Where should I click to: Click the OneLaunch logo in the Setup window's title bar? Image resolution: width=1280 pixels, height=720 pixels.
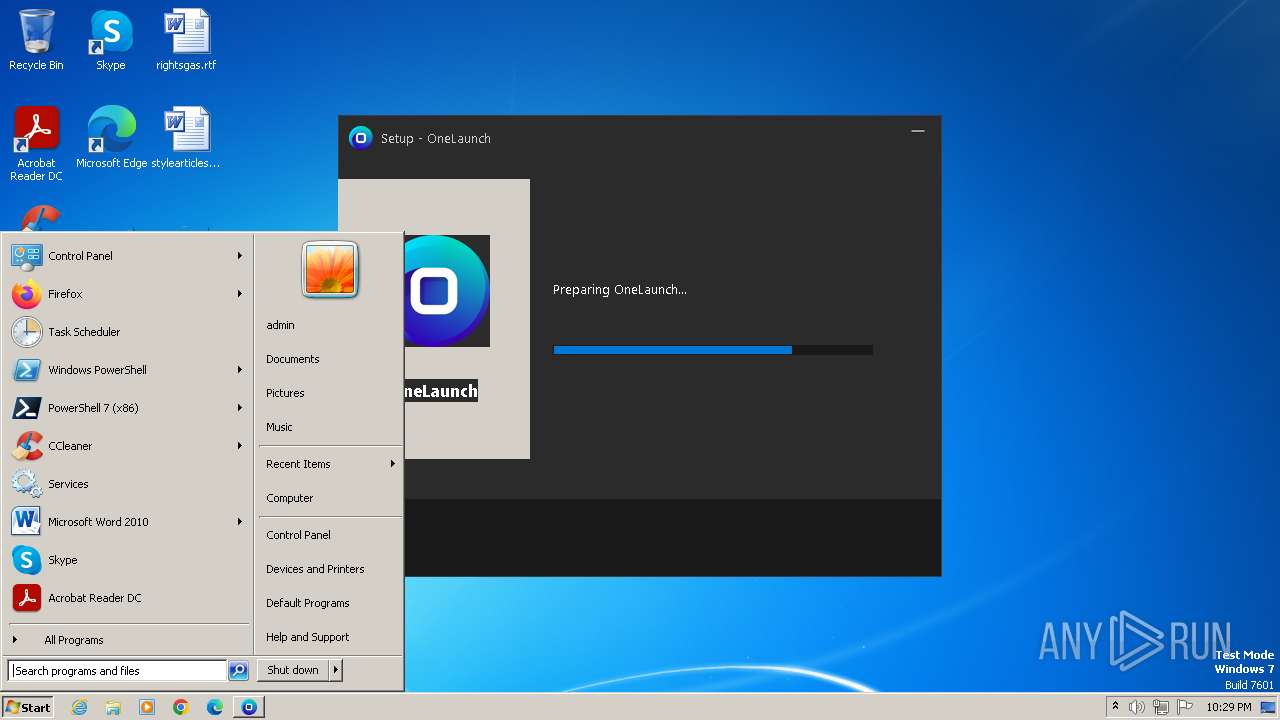point(360,138)
